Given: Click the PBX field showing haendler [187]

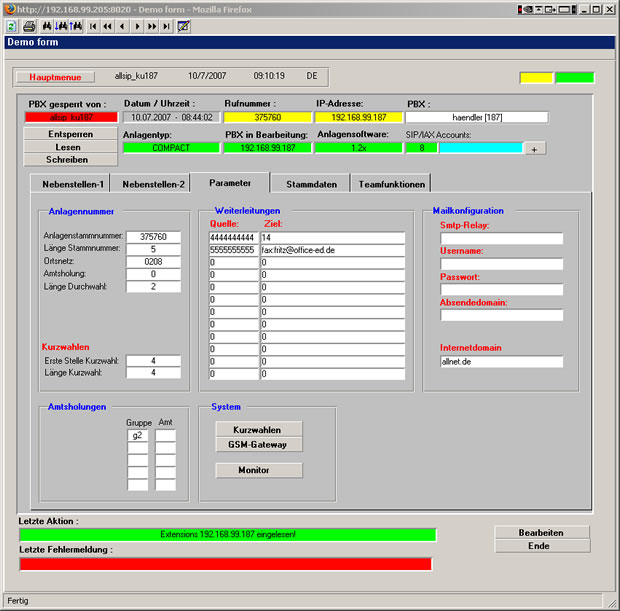Looking at the screenshot, I should (x=477, y=117).
